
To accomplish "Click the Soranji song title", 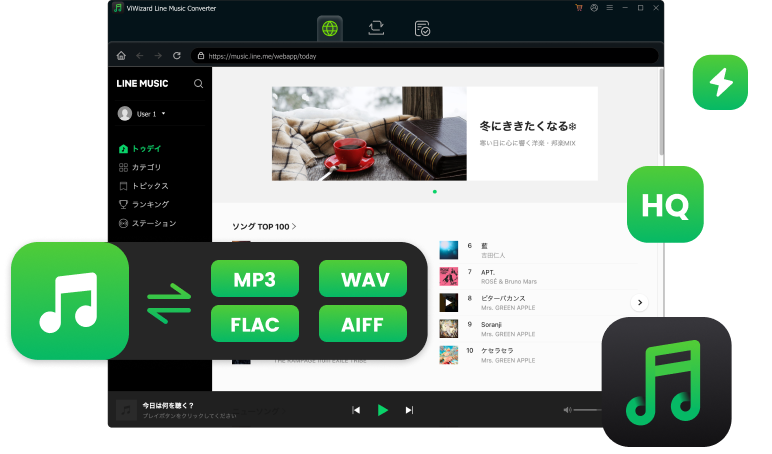I will 491,324.
